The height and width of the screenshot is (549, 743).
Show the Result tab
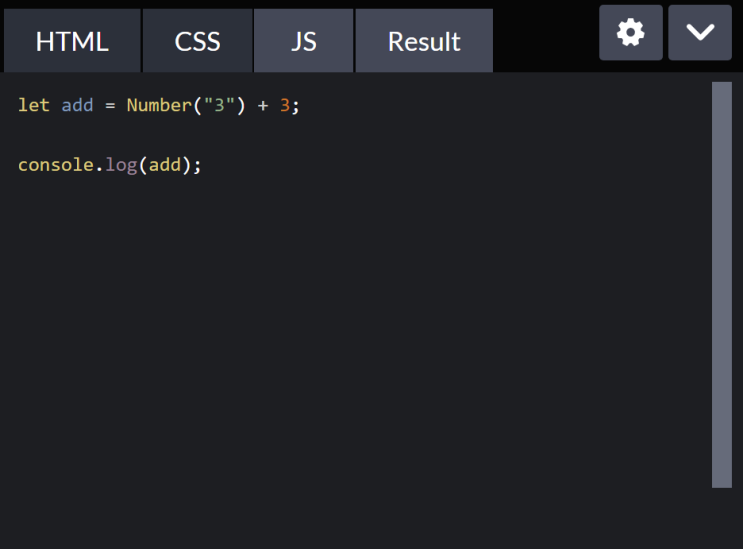pyautogui.click(x=424, y=41)
